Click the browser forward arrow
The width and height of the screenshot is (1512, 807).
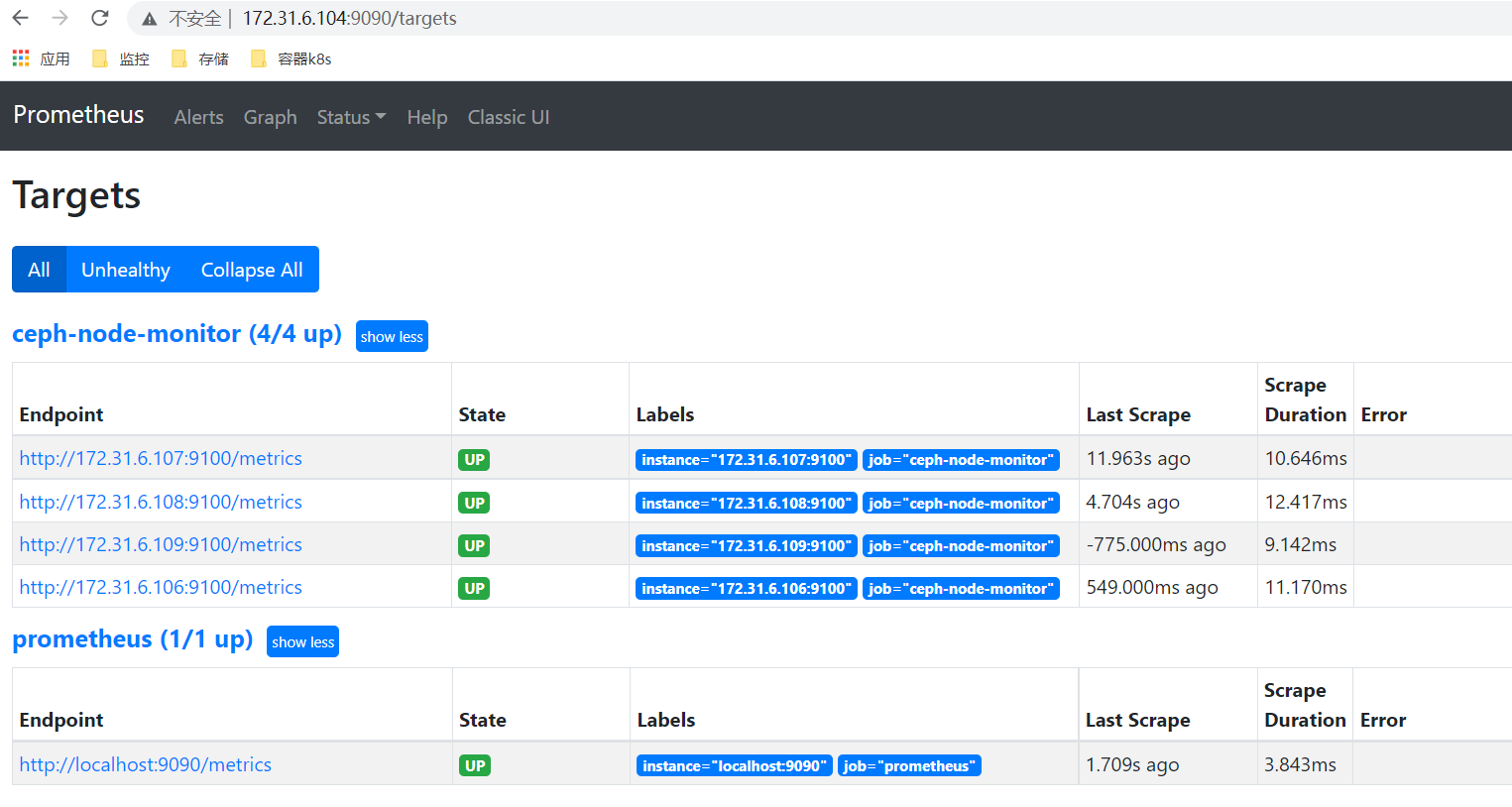click(x=60, y=18)
